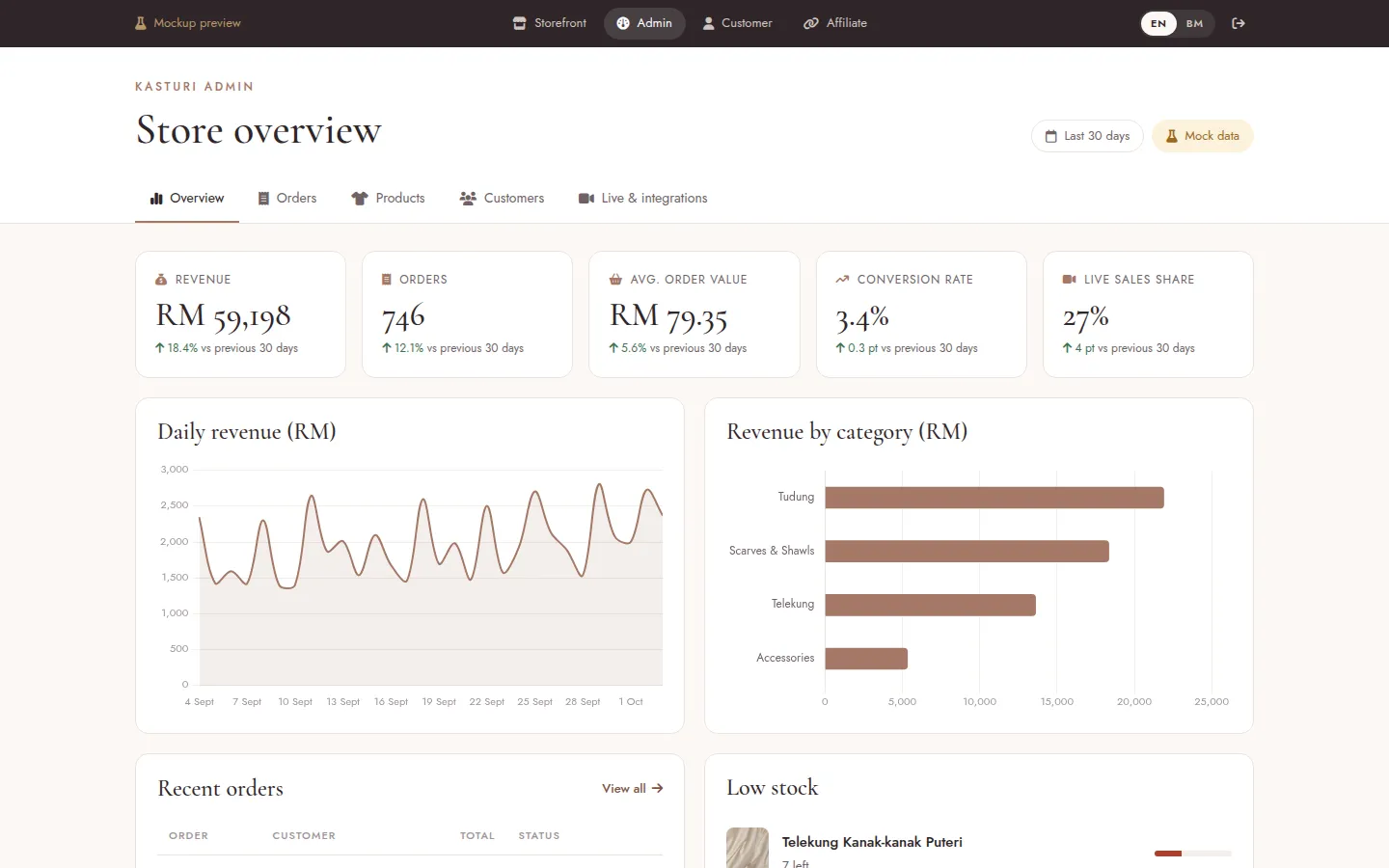Click the Telekung Kanak-kanak Puteri stock bar

click(1193, 854)
